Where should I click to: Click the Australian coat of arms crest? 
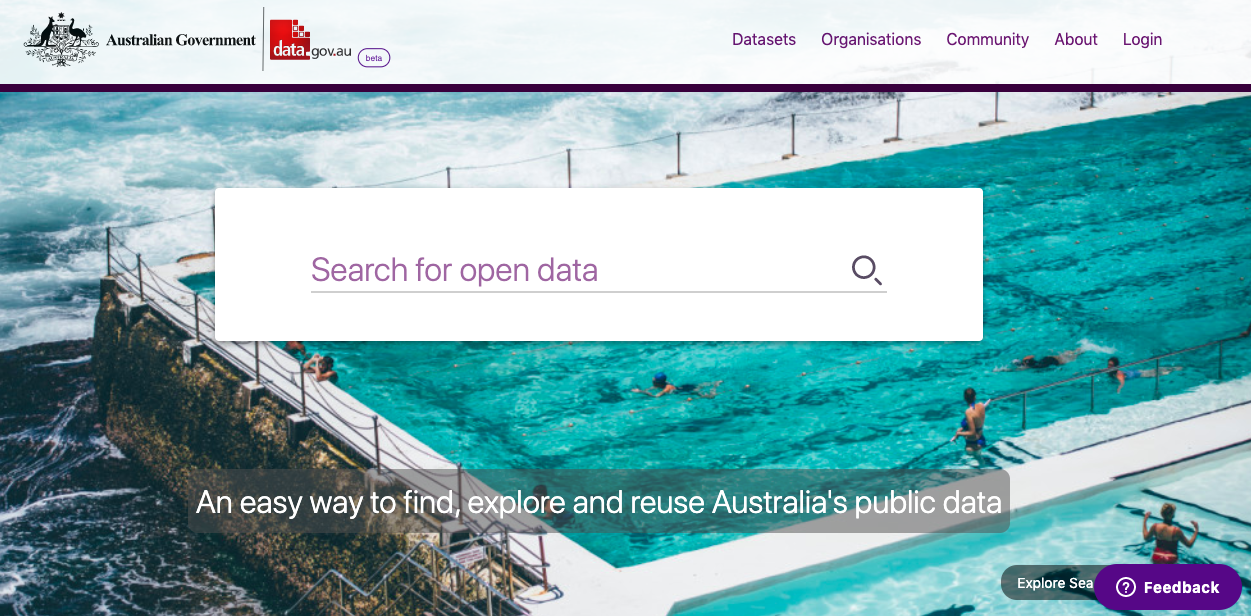61,39
